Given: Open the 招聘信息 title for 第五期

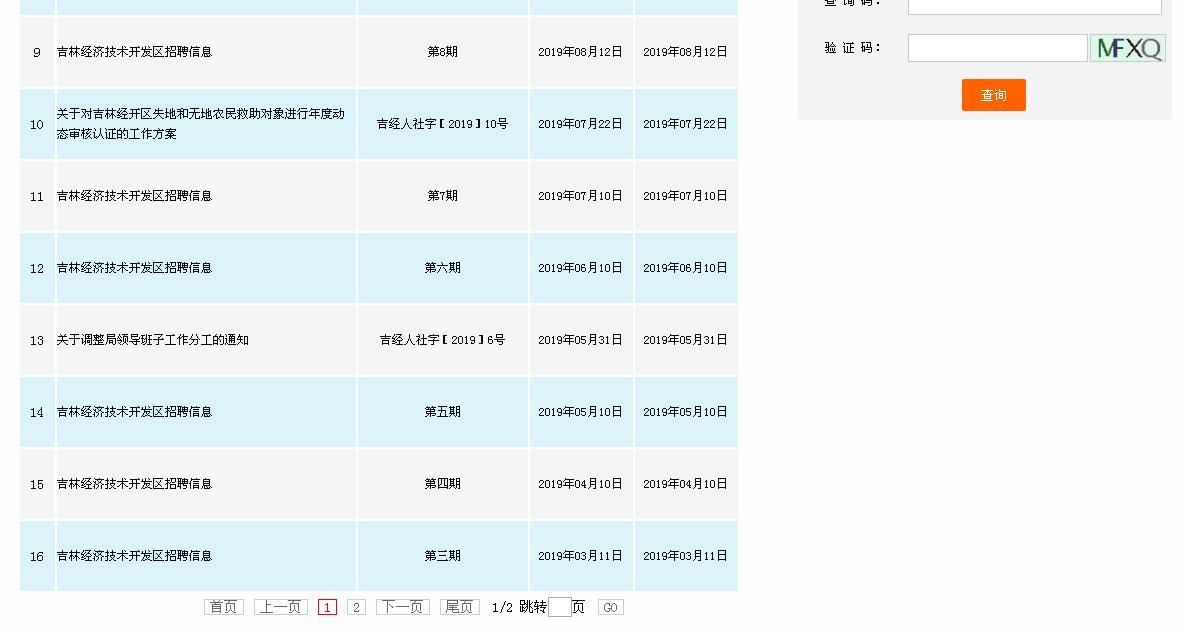Looking at the screenshot, I should coord(134,412).
